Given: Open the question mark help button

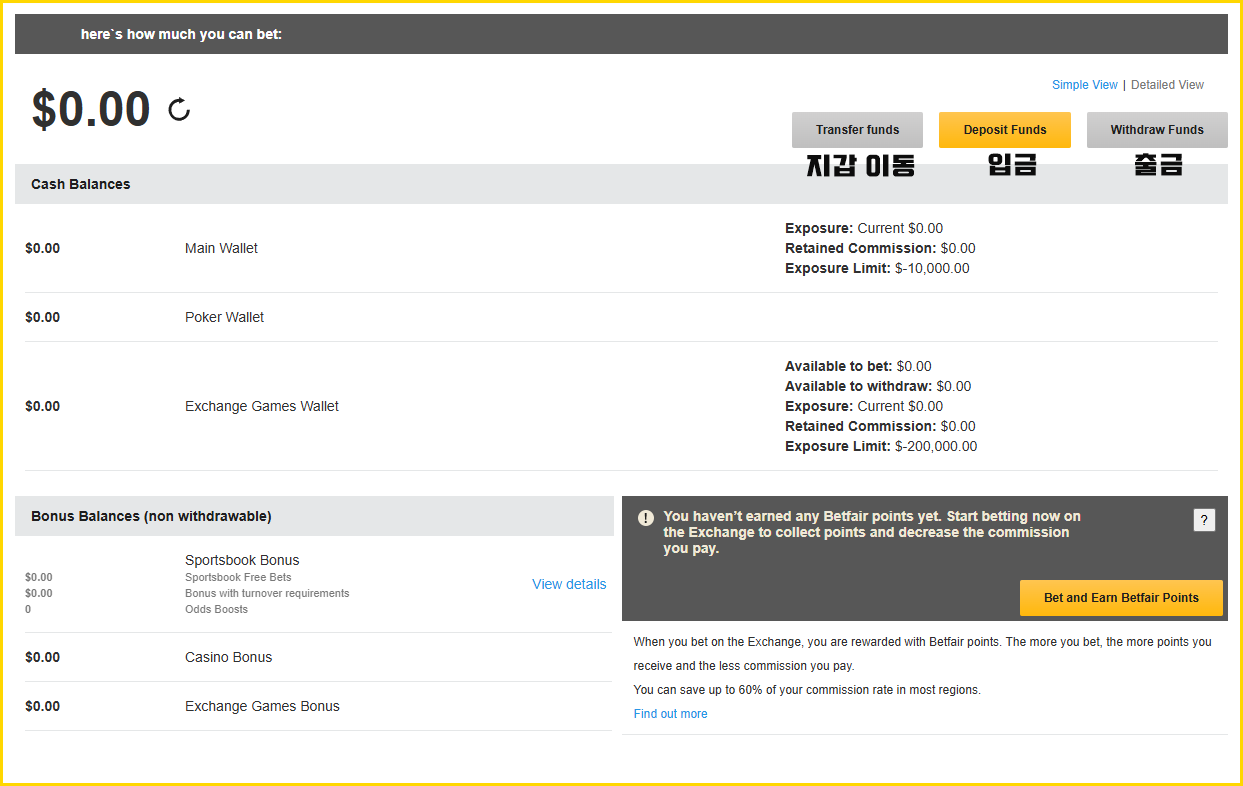Looking at the screenshot, I should tap(1204, 520).
